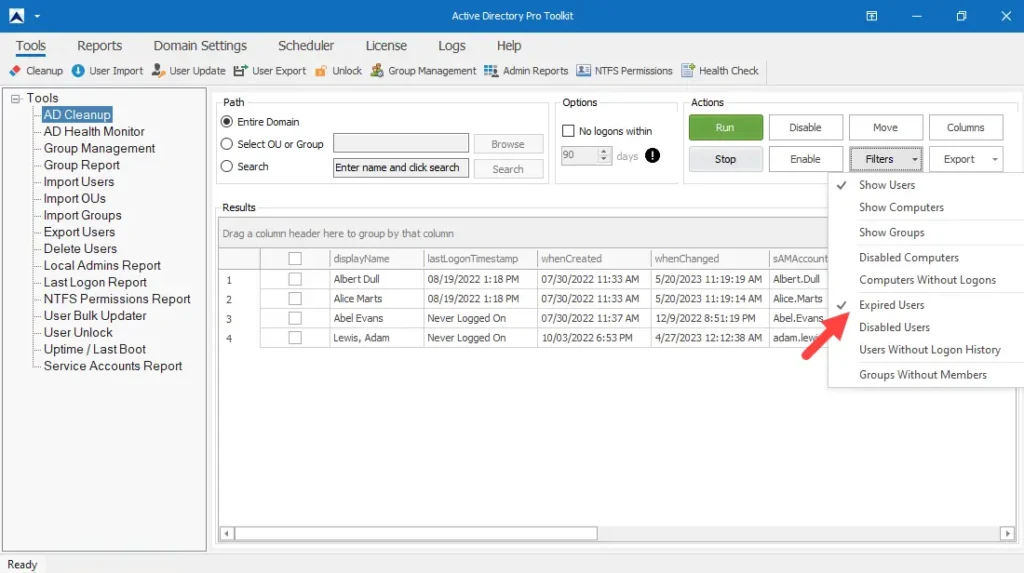Screen dimensions: 1024x573
Task: Choose Computers Without Logons filter
Action: (x=925, y=280)
